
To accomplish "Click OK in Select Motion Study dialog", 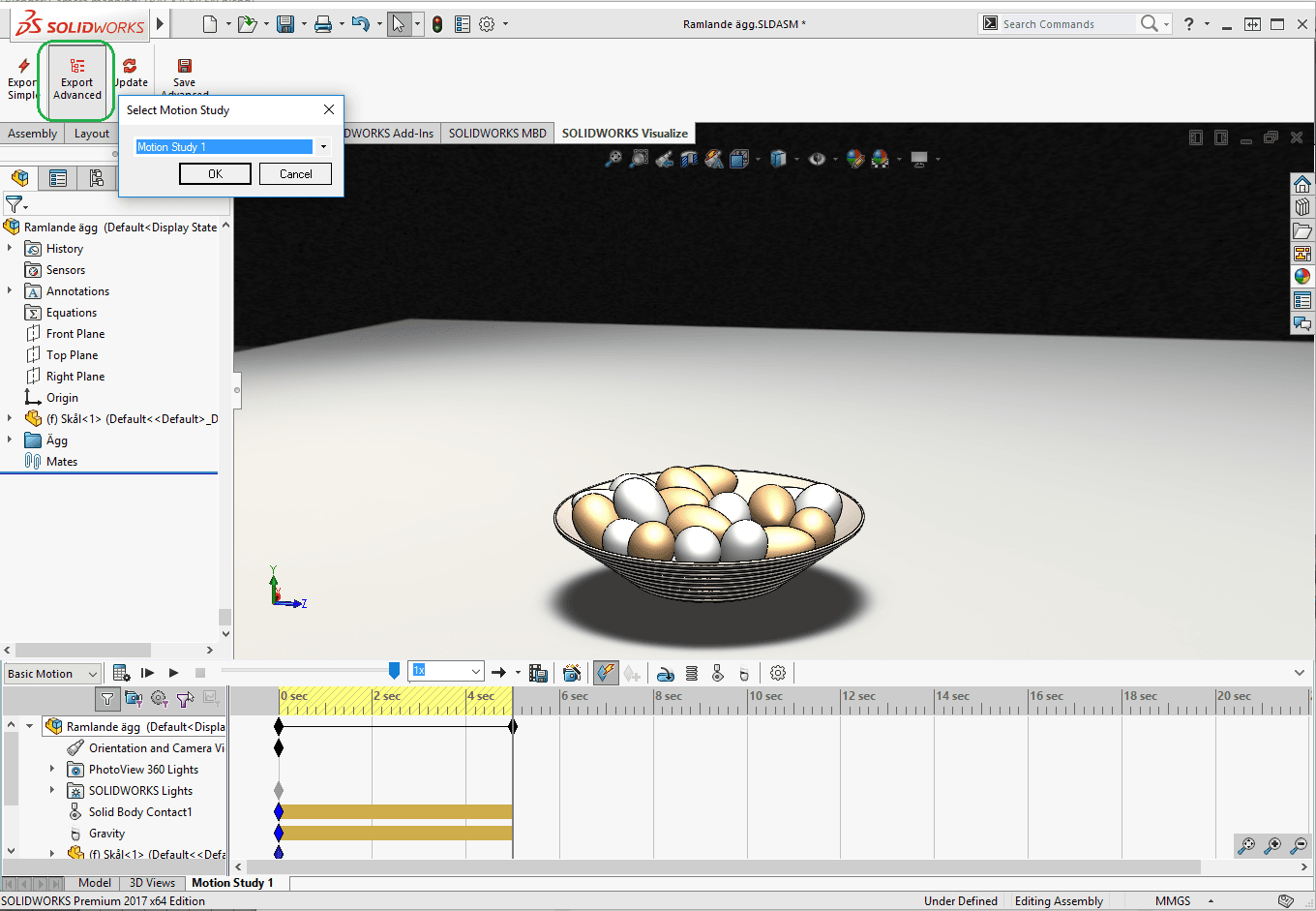I will tap(215, 174).
